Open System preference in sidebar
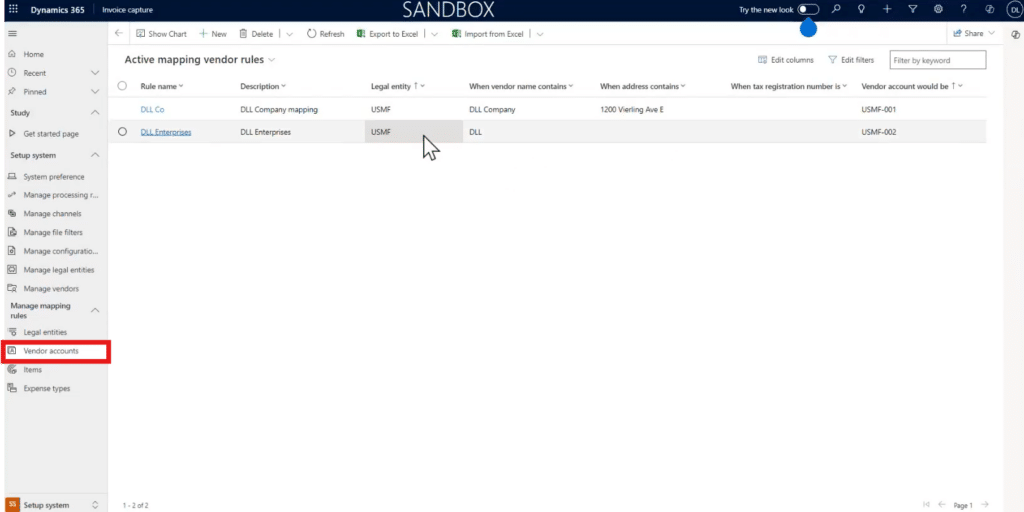 pos(56,177)
